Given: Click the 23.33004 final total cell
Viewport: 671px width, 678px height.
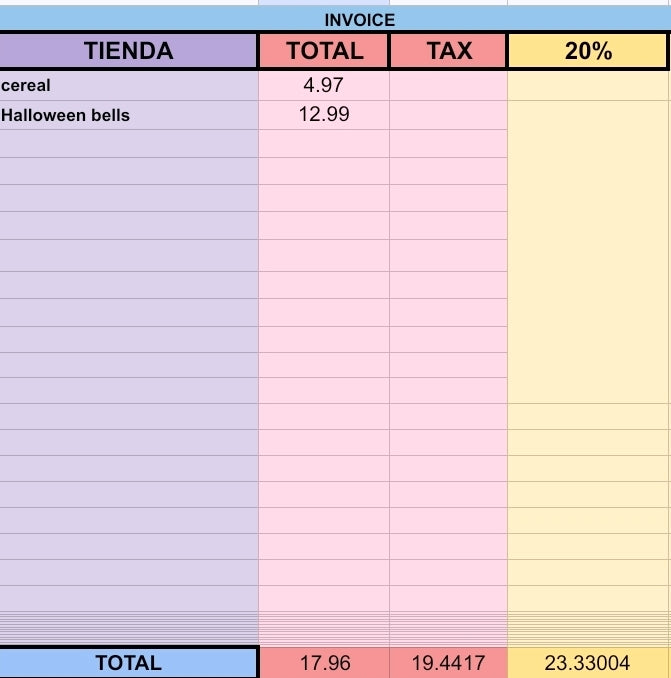Looking at the screenshot, I should click(x=588, y=663).
